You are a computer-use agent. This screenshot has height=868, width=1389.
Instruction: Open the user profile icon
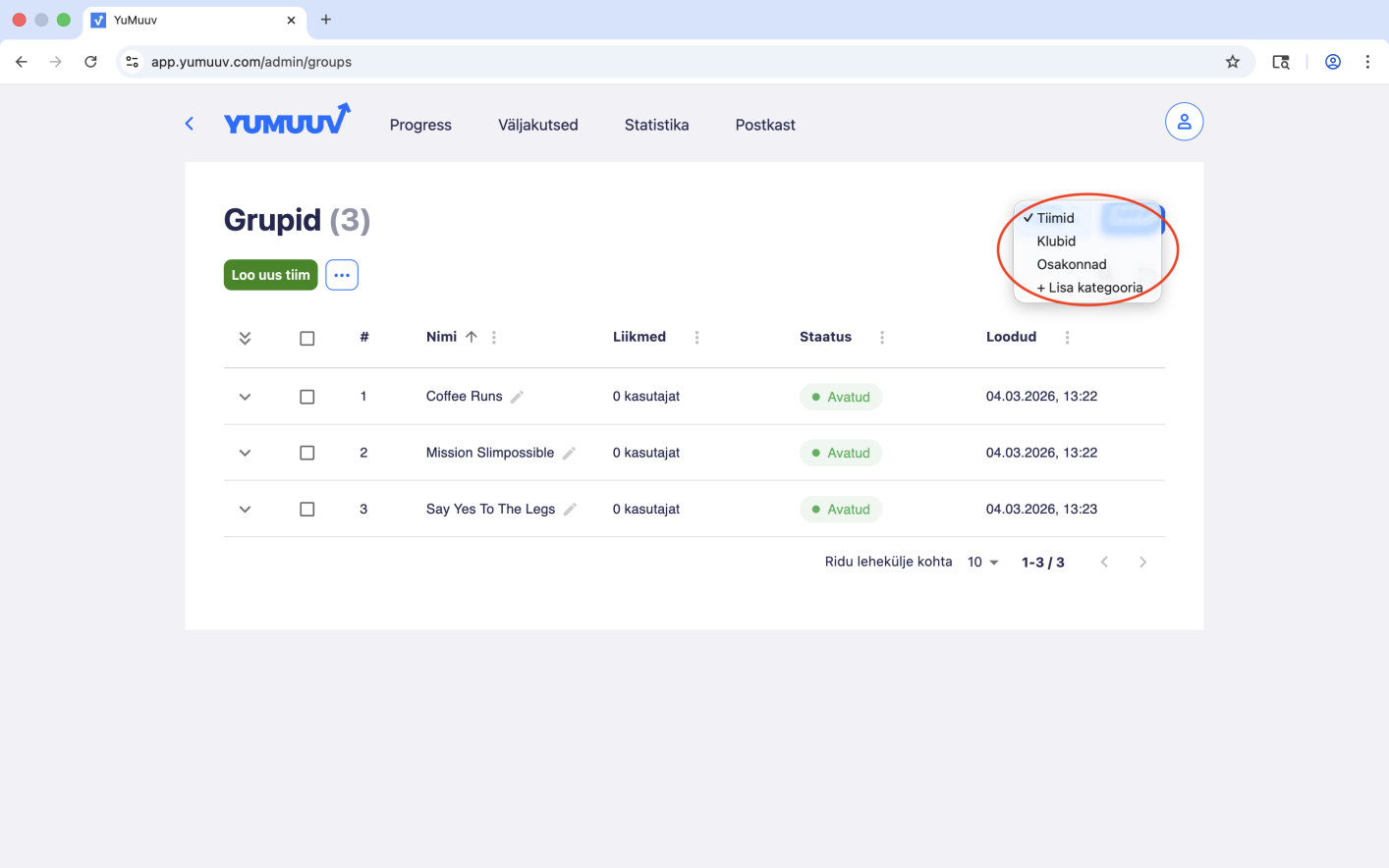1184,122
